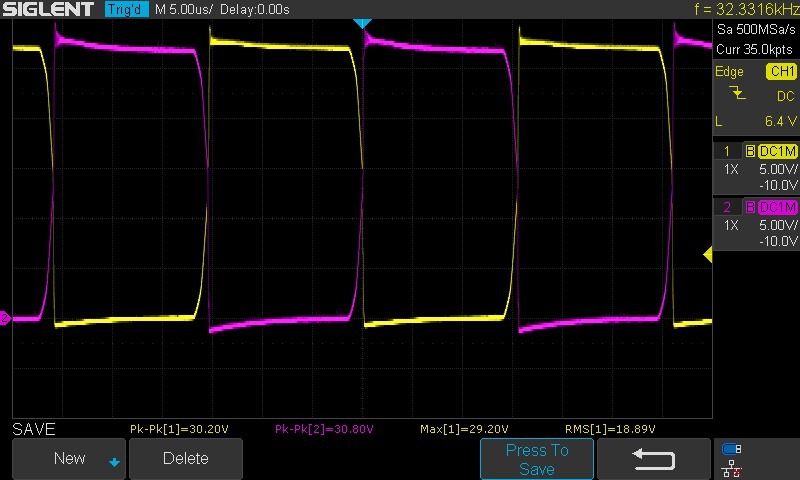Click the Max[1]=29.20V measurement
Screen dimensions: 800x480
464,429
